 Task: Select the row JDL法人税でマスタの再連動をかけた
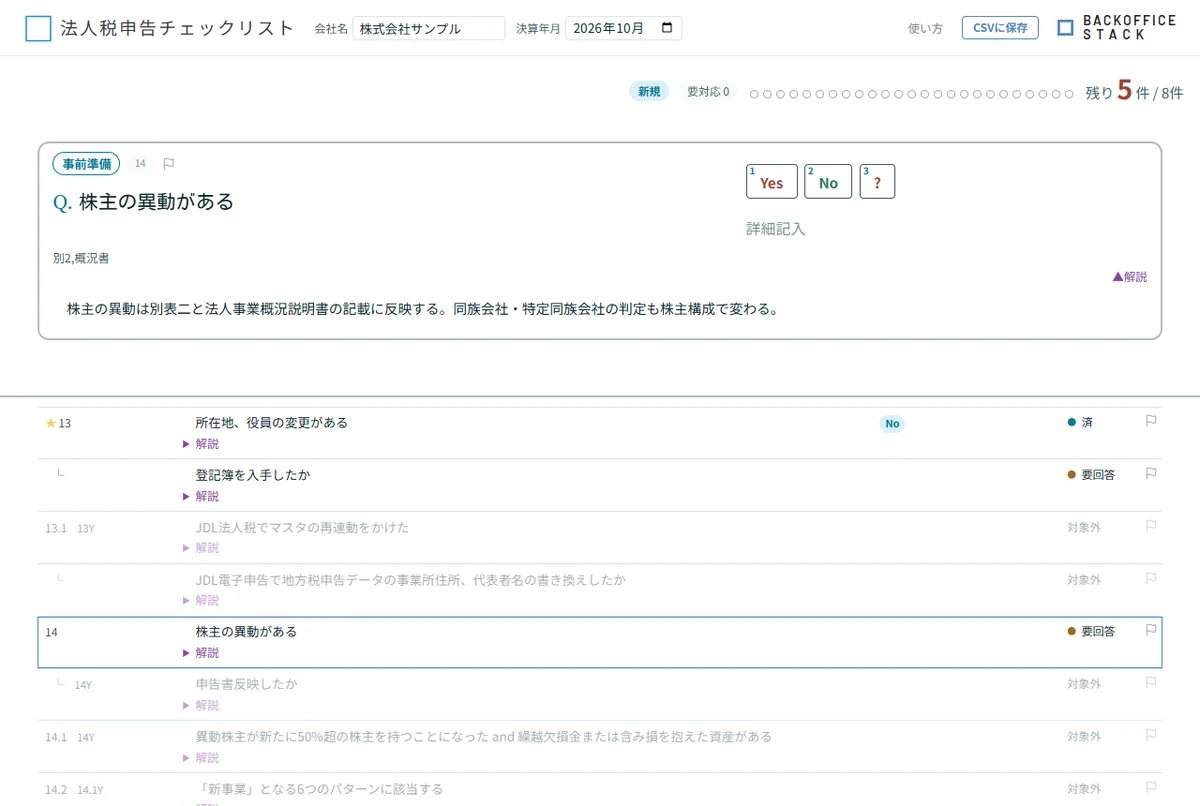coord(600,537)
